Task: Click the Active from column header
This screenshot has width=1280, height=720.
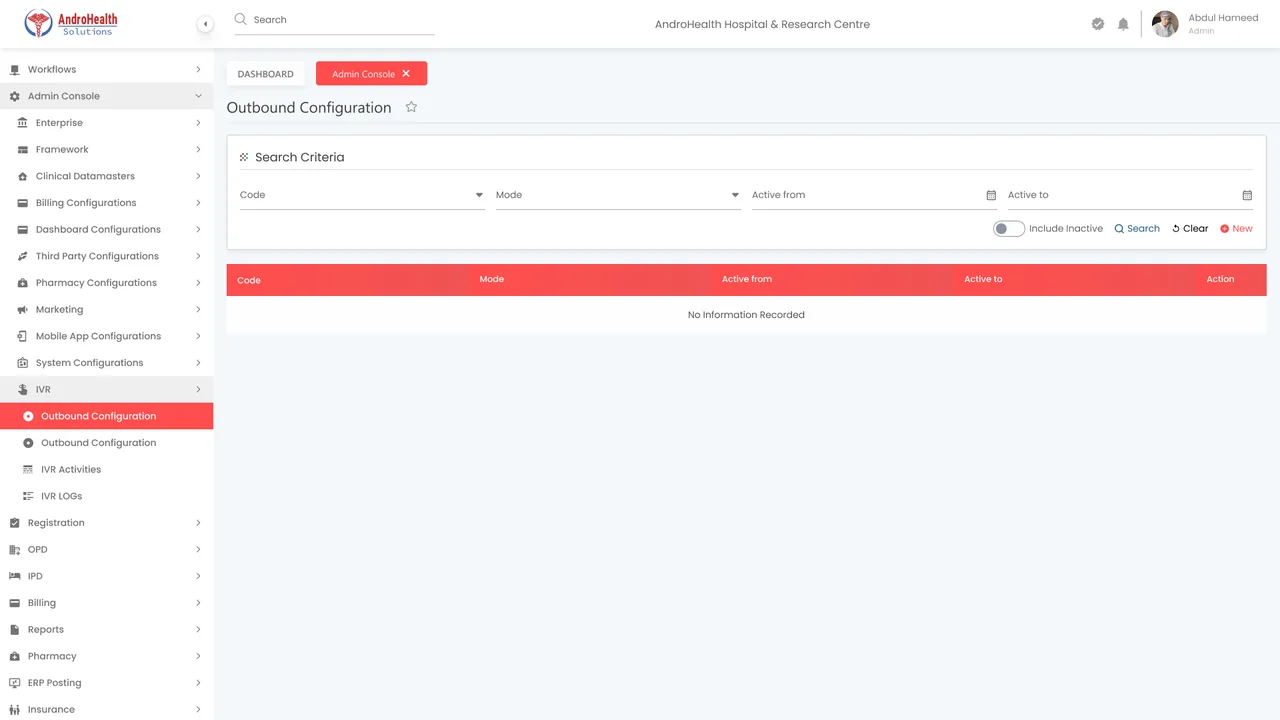Action: (747, 279)
